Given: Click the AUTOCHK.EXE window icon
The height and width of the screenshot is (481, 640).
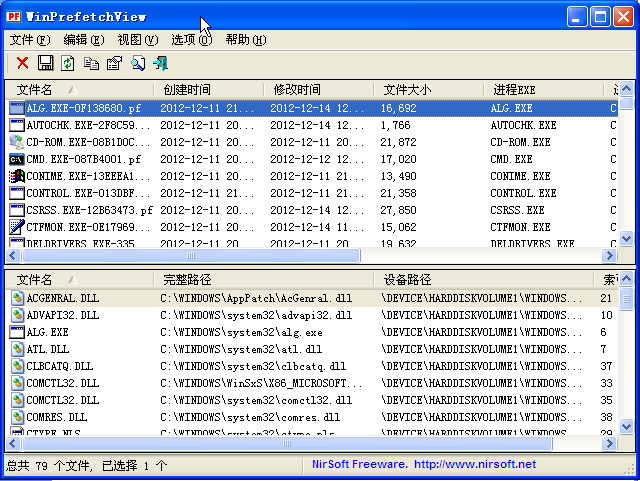Looking at the screenshot, I should point(17,125).
